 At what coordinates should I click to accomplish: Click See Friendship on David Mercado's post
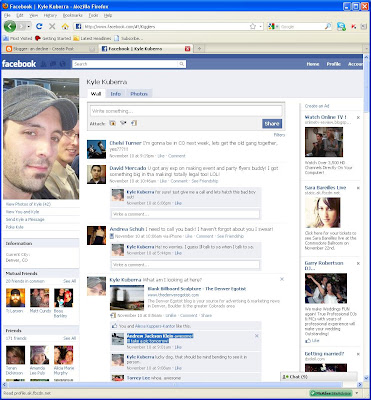(x=205, y=181)
